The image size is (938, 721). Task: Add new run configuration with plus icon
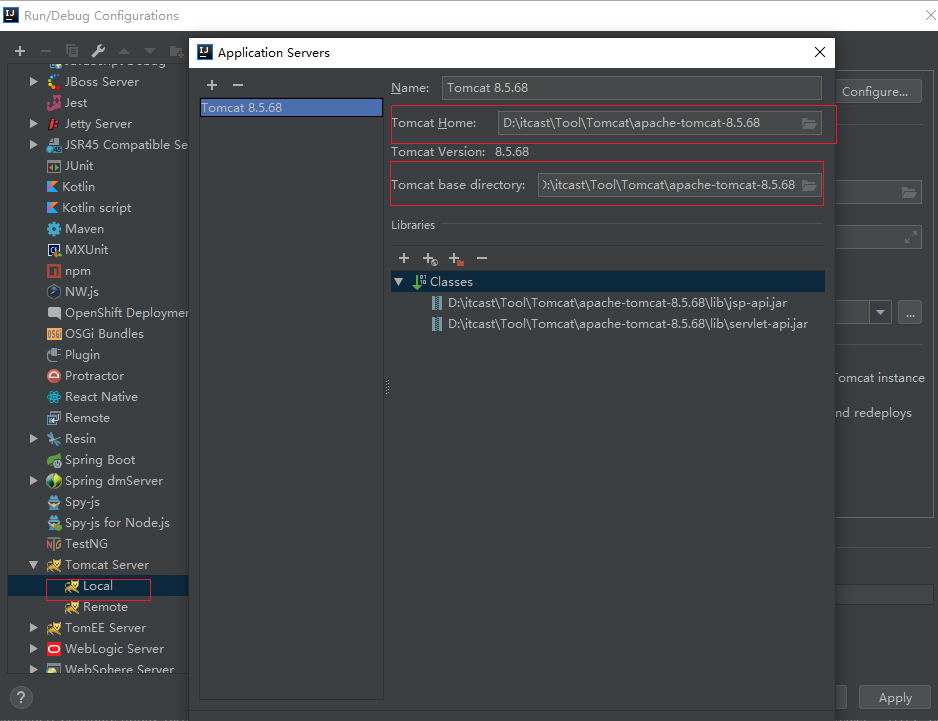click(19, 51)
